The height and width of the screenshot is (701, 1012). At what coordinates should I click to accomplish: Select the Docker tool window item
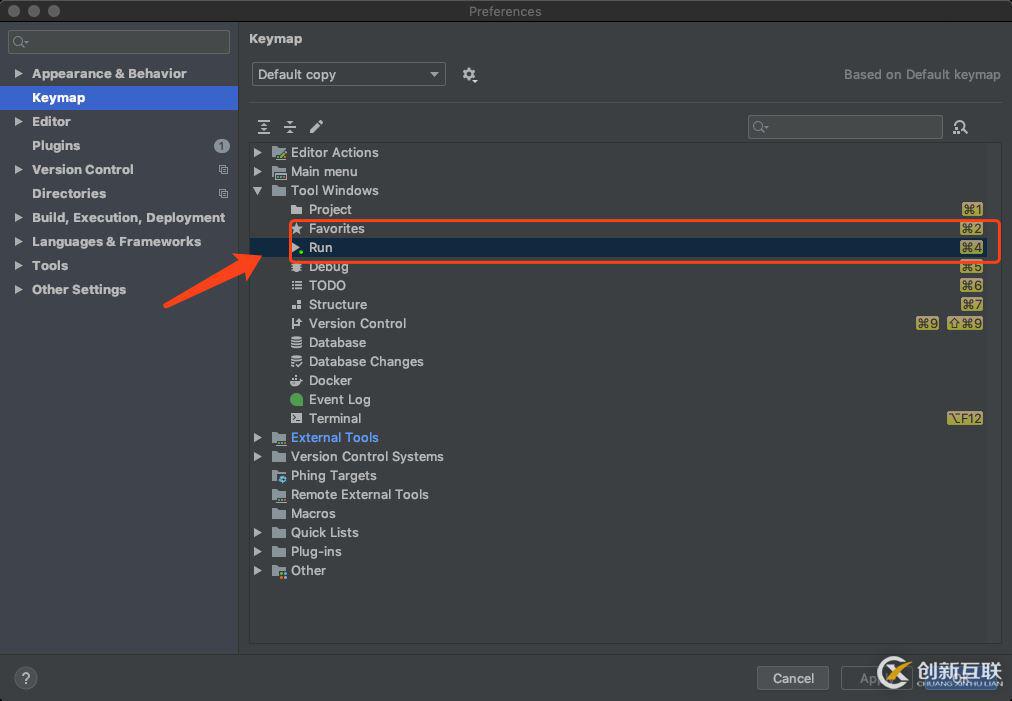[330, 380]
